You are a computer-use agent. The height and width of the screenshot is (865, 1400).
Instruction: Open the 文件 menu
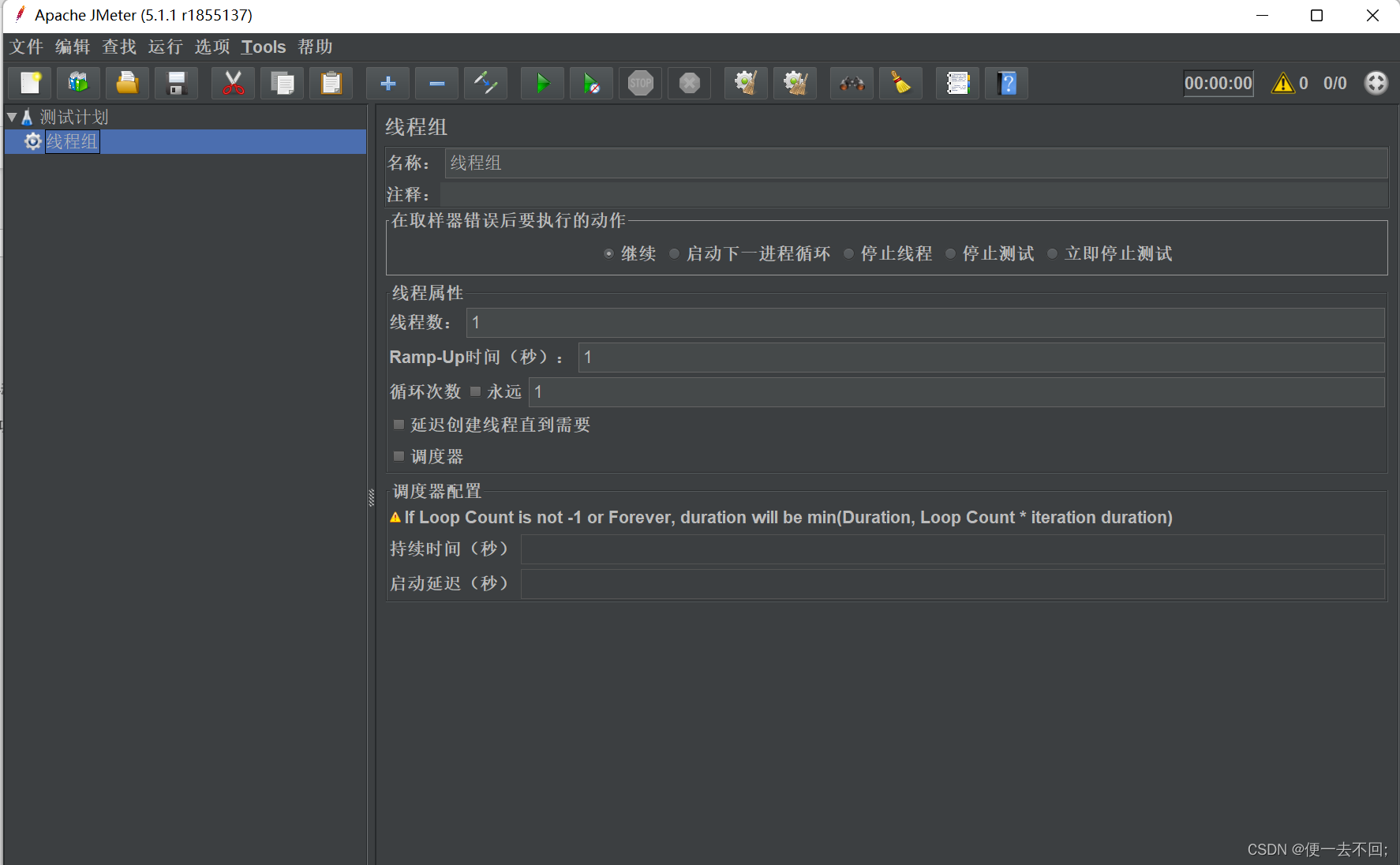(x=26, y=47)
